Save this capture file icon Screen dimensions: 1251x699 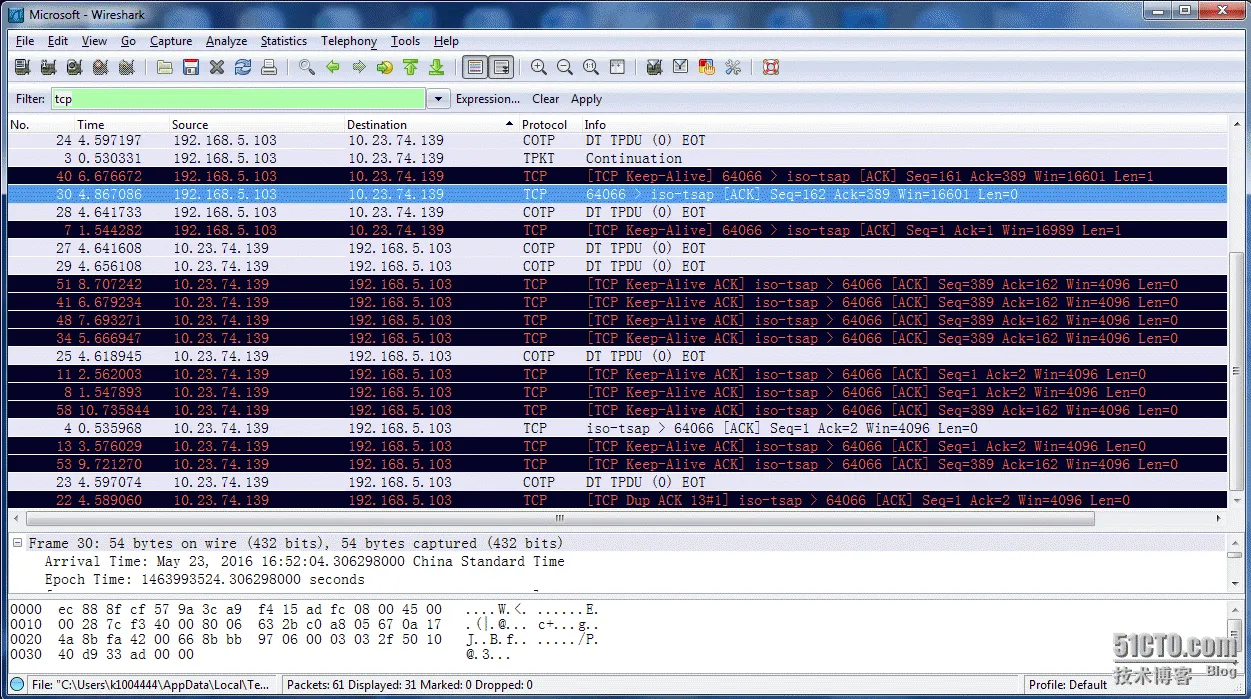click(x=191, y=67)
